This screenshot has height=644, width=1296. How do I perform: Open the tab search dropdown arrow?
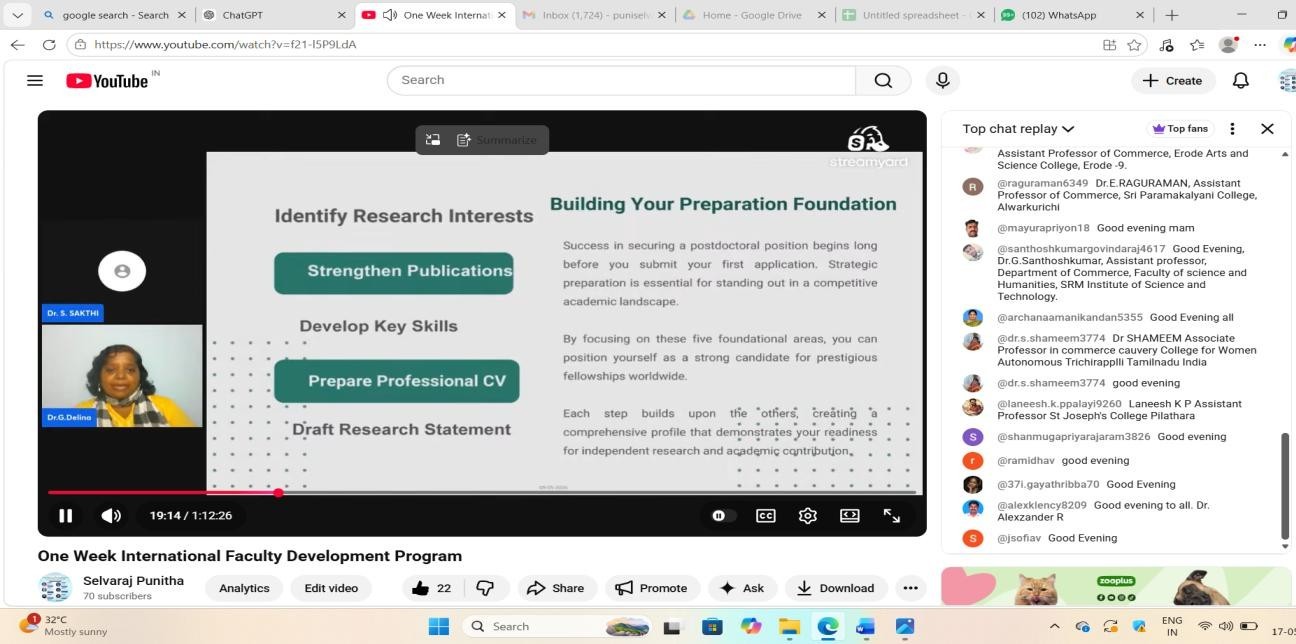pyautogui.click(x=17, y=15)
